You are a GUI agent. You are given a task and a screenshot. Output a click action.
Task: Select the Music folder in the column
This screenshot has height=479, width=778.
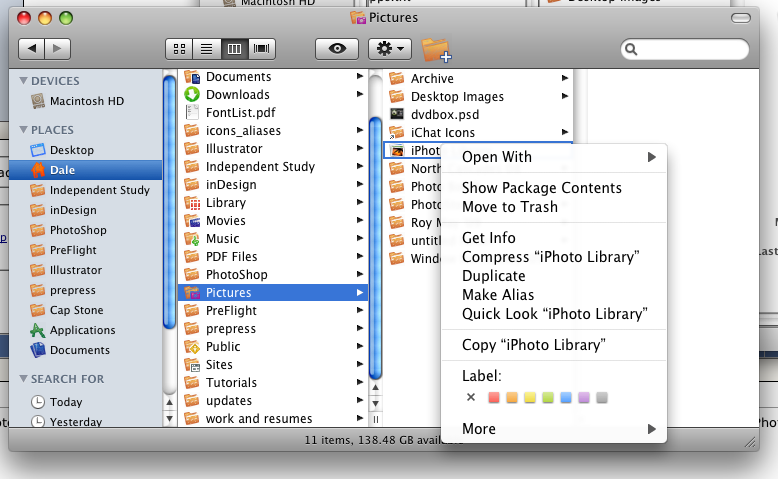click(273, 239)
